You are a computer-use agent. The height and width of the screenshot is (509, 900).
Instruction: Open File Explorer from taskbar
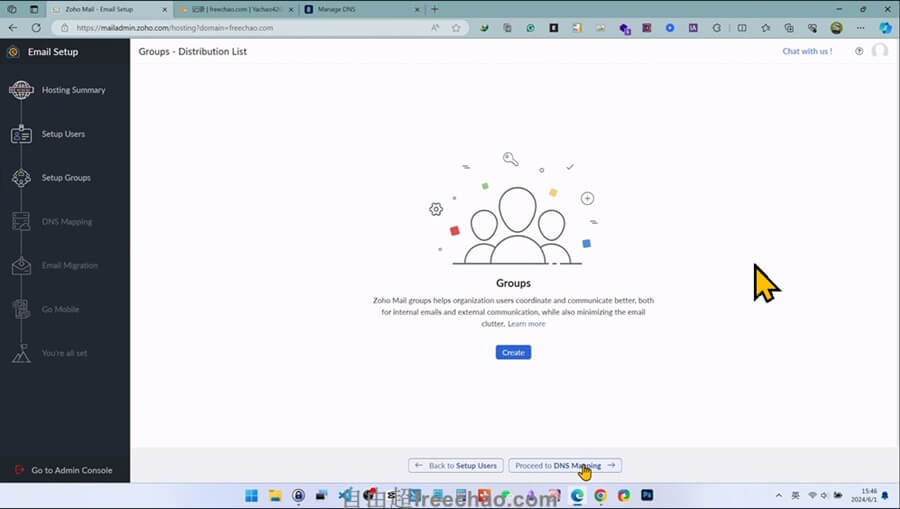tap(275, 496)
